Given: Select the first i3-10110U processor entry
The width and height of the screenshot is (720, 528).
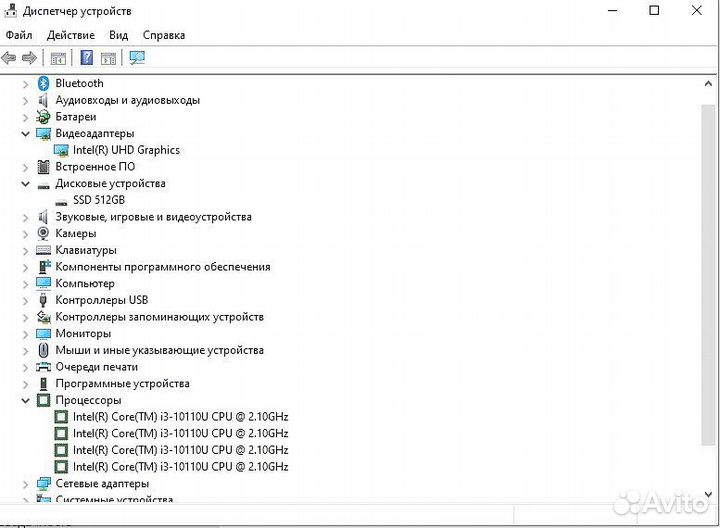Looking at the screenshot, I should [180, 417].
